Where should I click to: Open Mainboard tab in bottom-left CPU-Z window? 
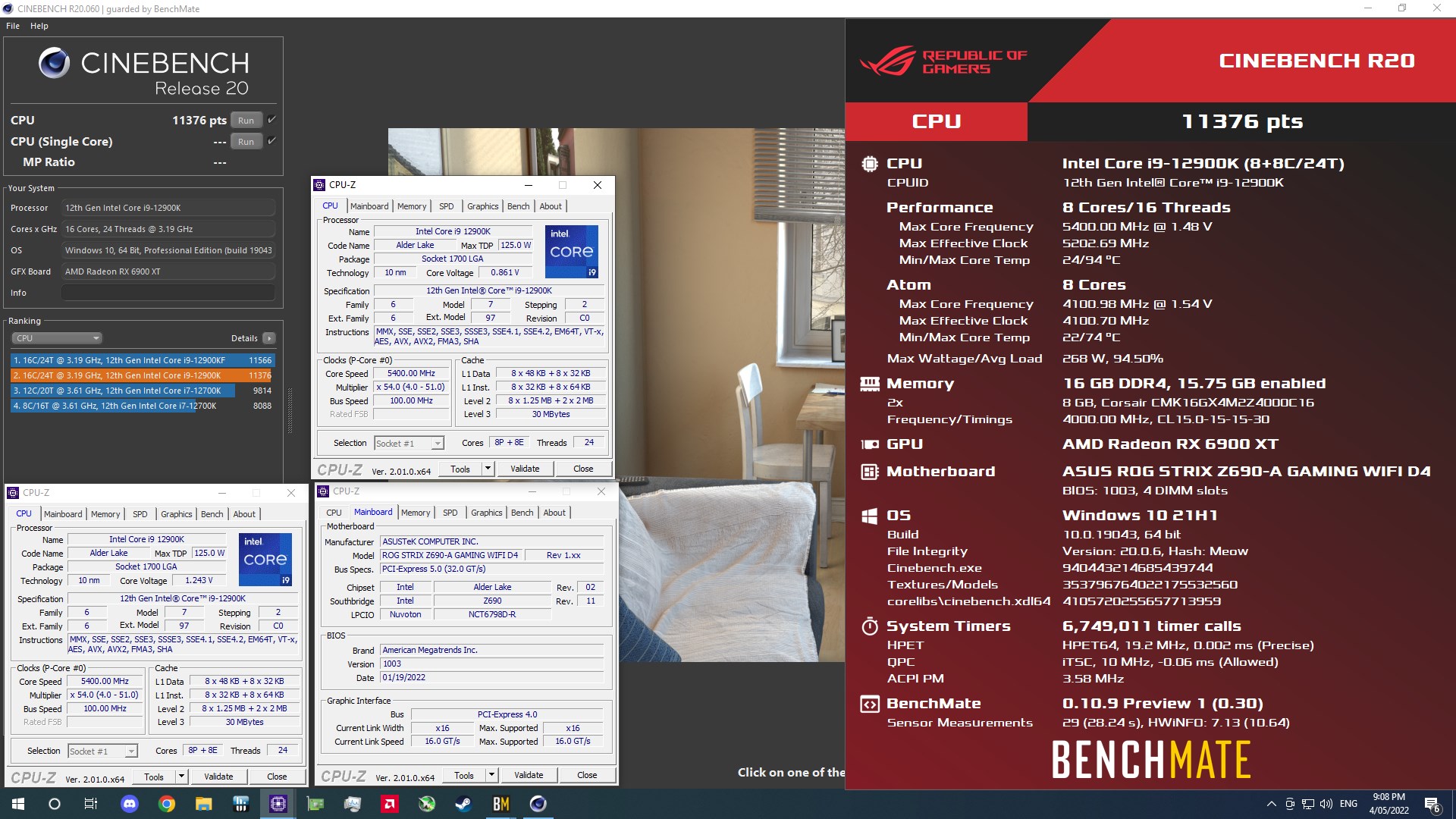tap(63, 514)
